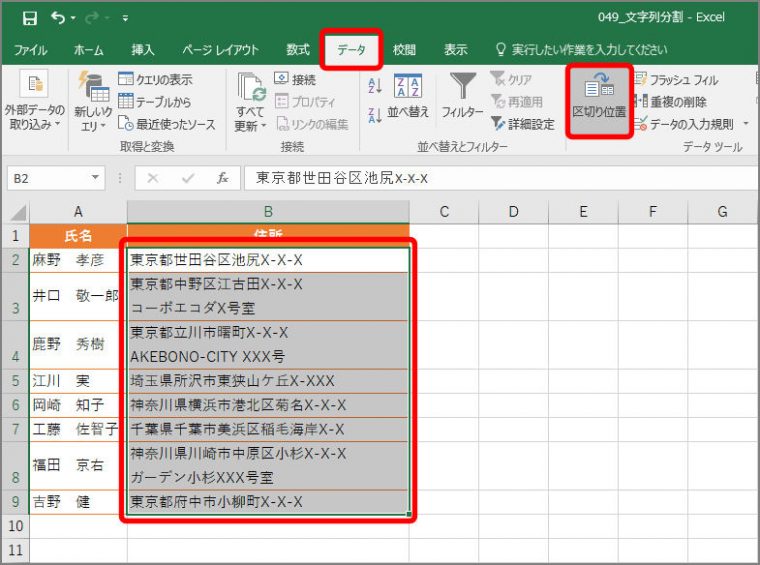Click 接続 connections button
This screenshot has width=760, height=565.
[x=295, y=79]
